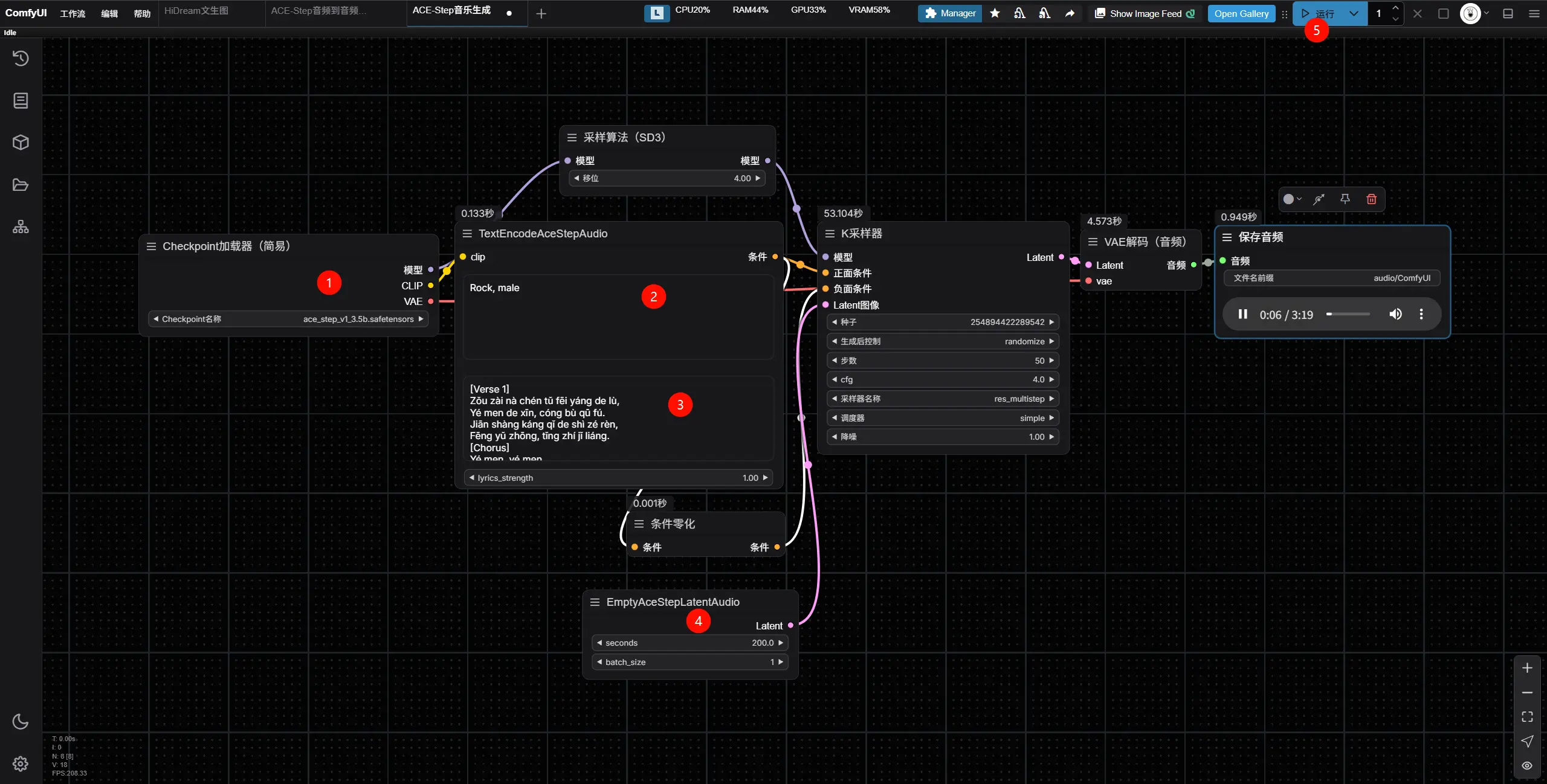
Task: Open the hamburger menu at top right
Action: click(x=1534, y=13)
